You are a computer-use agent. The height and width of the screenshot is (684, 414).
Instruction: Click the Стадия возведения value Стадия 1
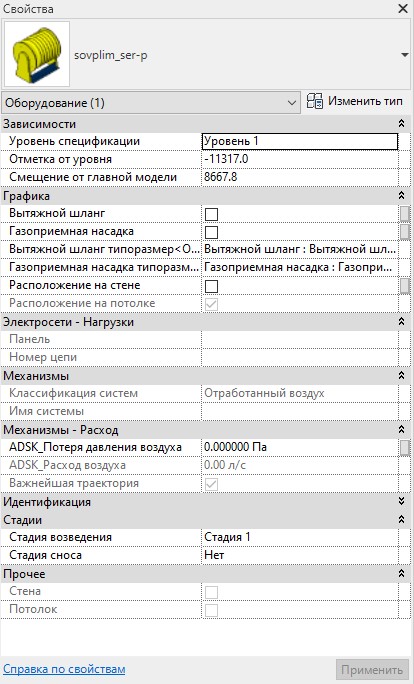(x=300, y=537)
